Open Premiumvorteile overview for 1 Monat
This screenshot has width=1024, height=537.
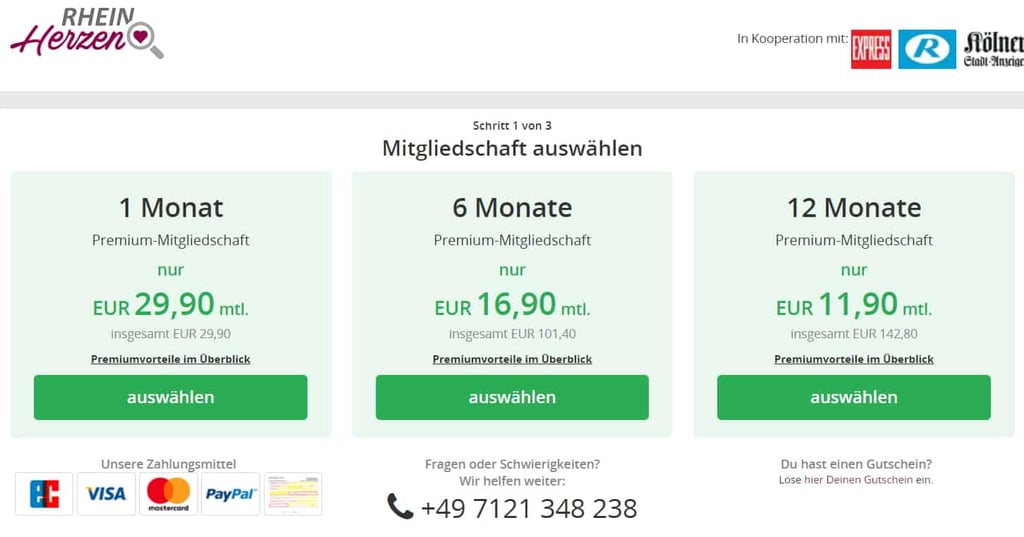click(170, 359)
